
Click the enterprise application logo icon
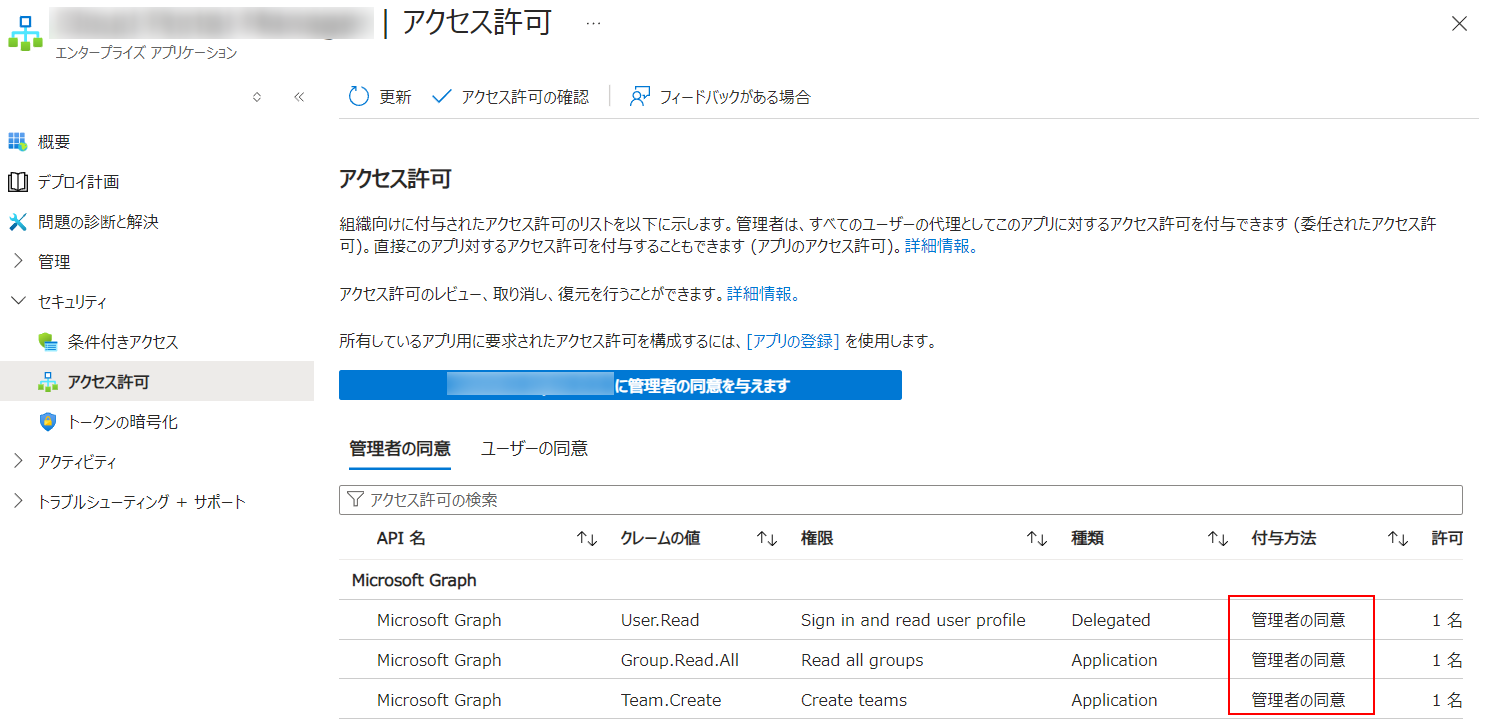tap(25, 32)
